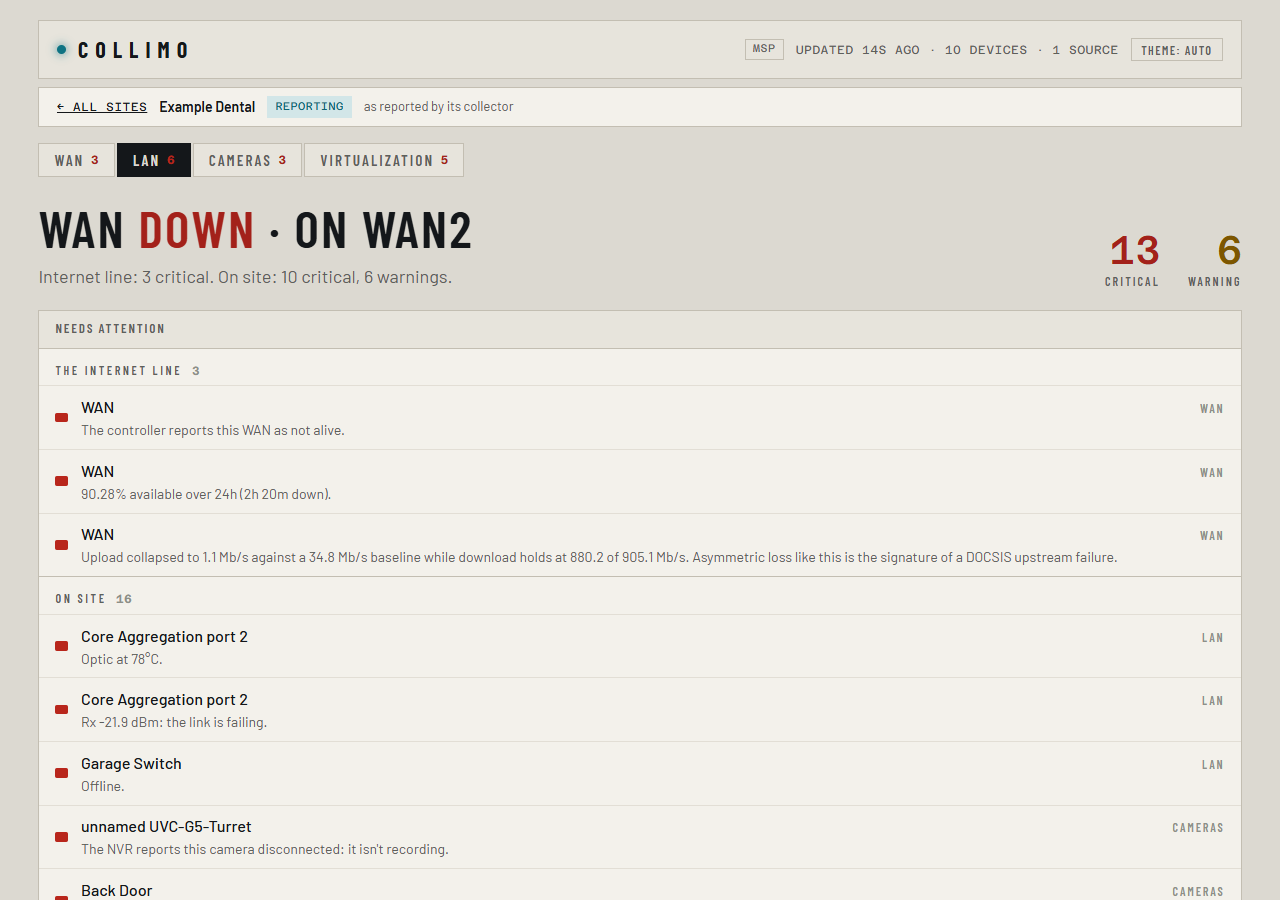
Task: Click red status marker beside upload collapsed alert
Action: 62,545
